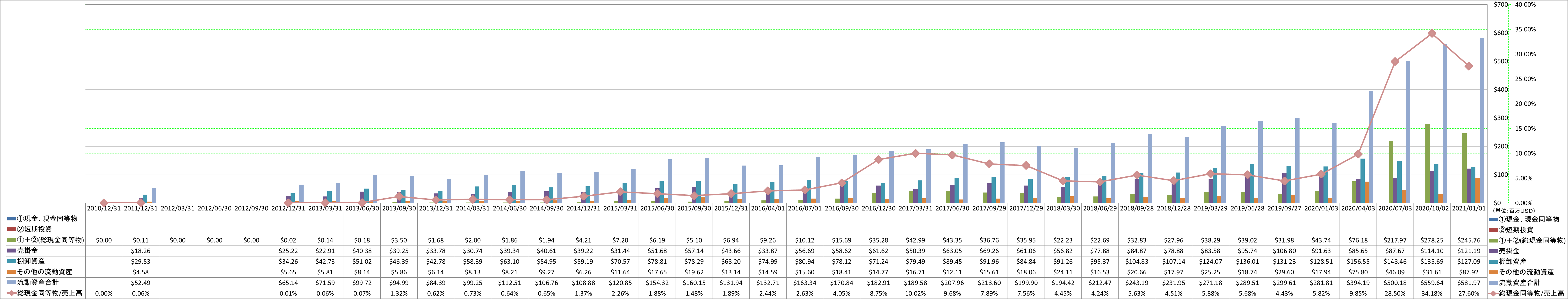The height and width of the screenshot is (299, 1568).
Task: Click the cell showing 8.75%
Action: [878, 293]
